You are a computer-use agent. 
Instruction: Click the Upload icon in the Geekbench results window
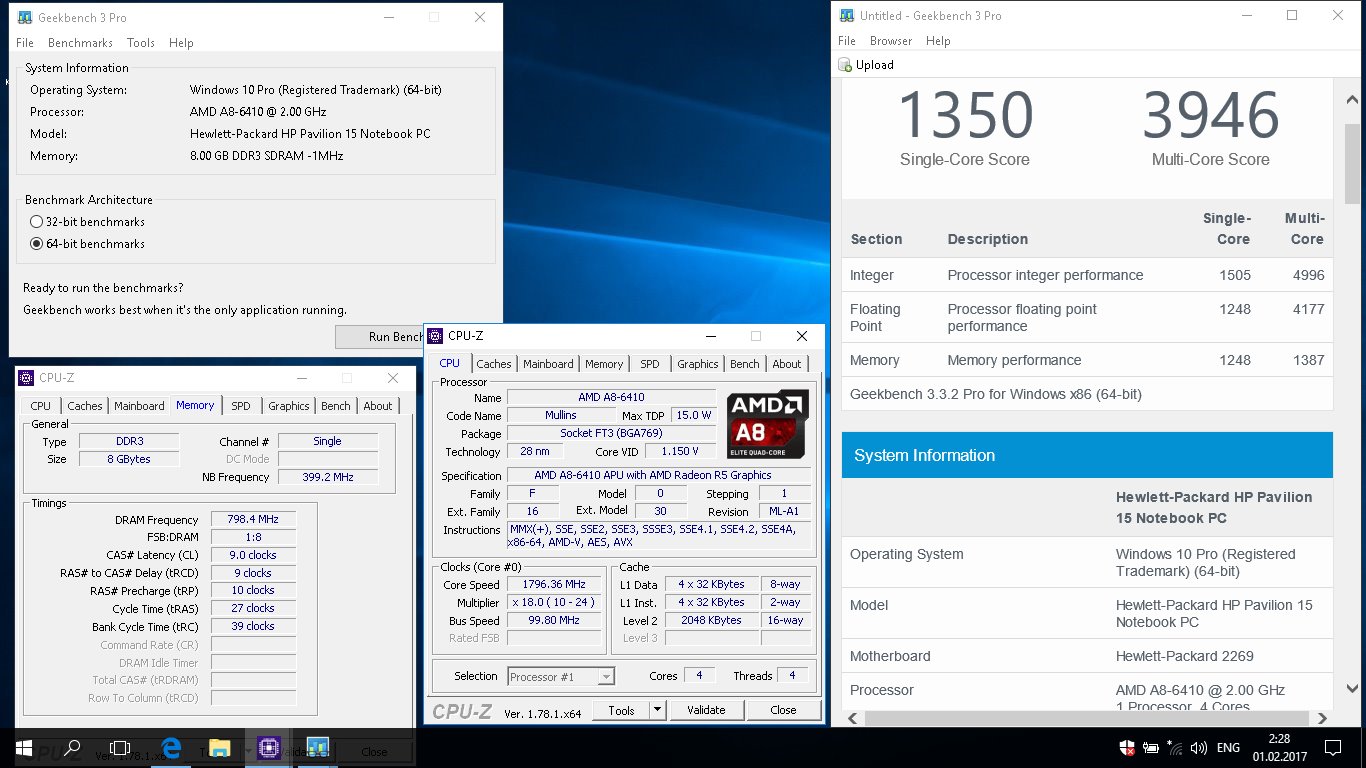pos(847,65)
